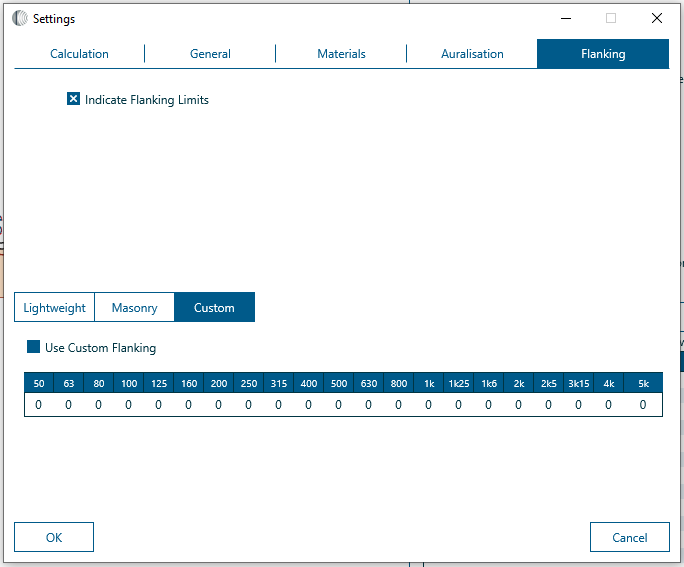Edit the value under 1k25

click(458, 405)
